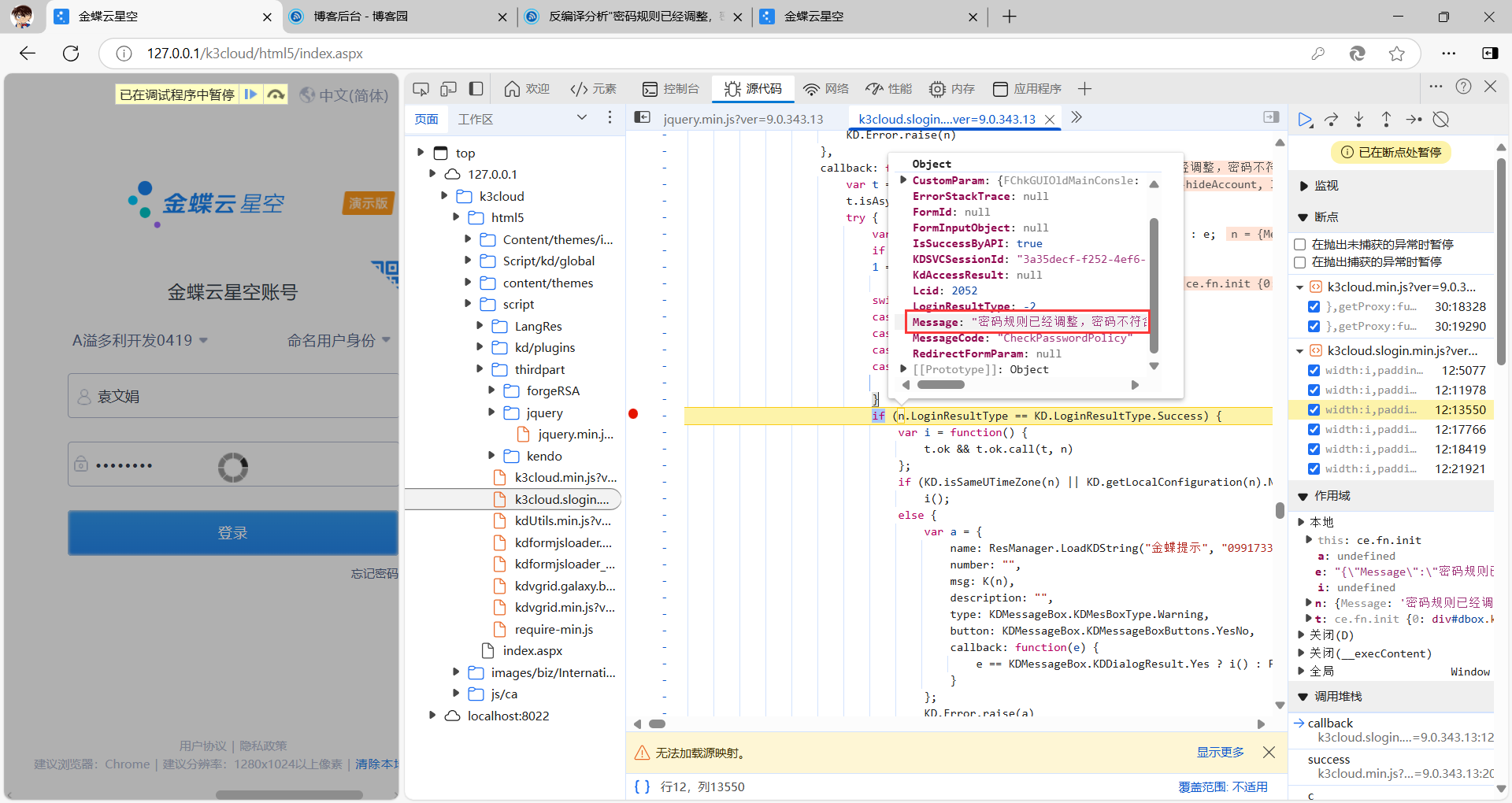Click the blue 登录 login button
Image resolution: width=1512 pixels, height=803 pixels.
[233, 533]
